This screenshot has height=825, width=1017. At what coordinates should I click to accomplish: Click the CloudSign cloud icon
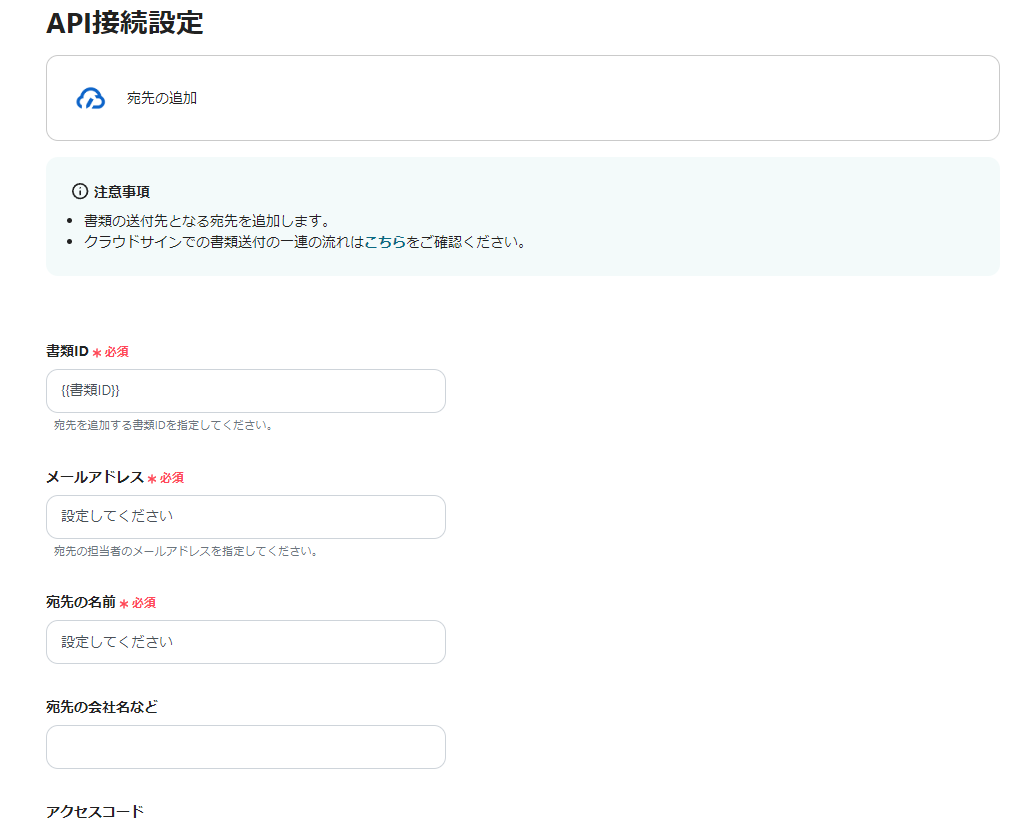(x=91, y=98)
